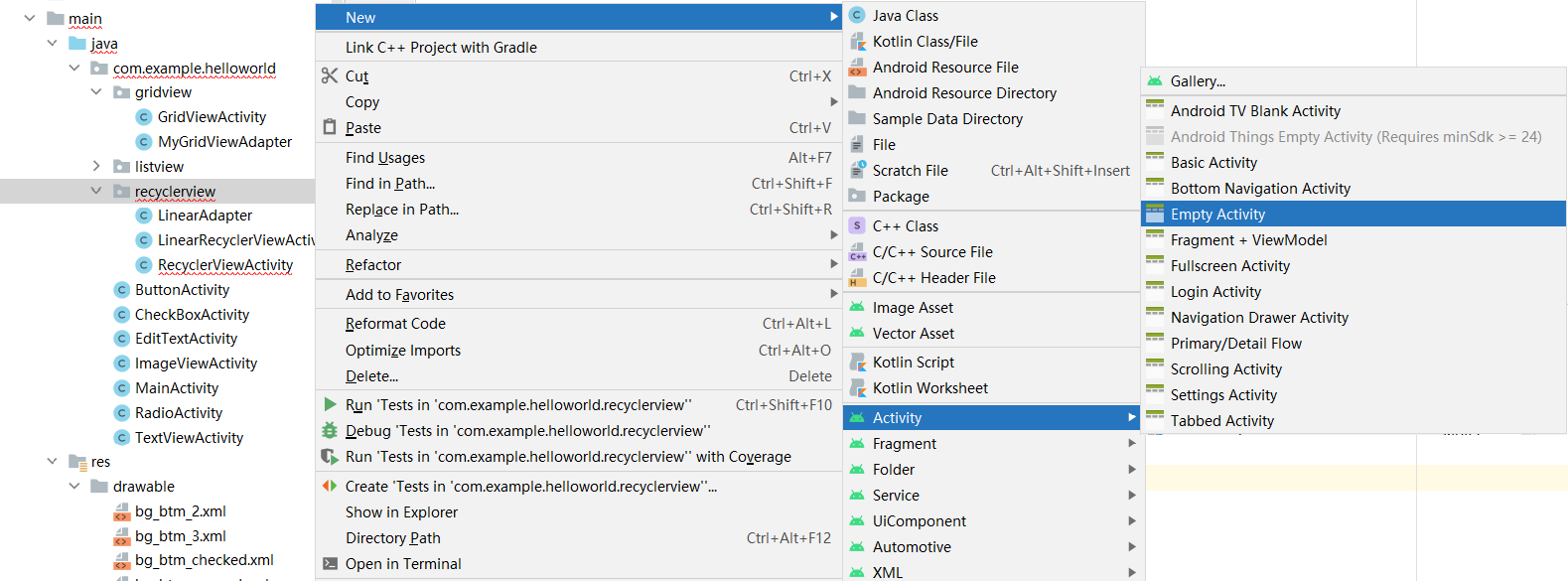
Task: Click the Scratch File icon
Action: 857,170
